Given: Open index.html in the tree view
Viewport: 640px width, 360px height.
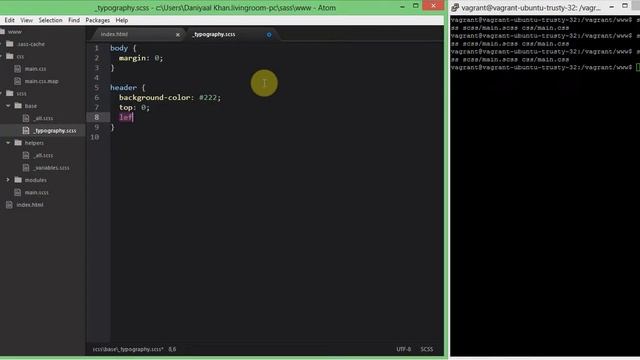Looking at the screenshot, I should coord(30,204).
